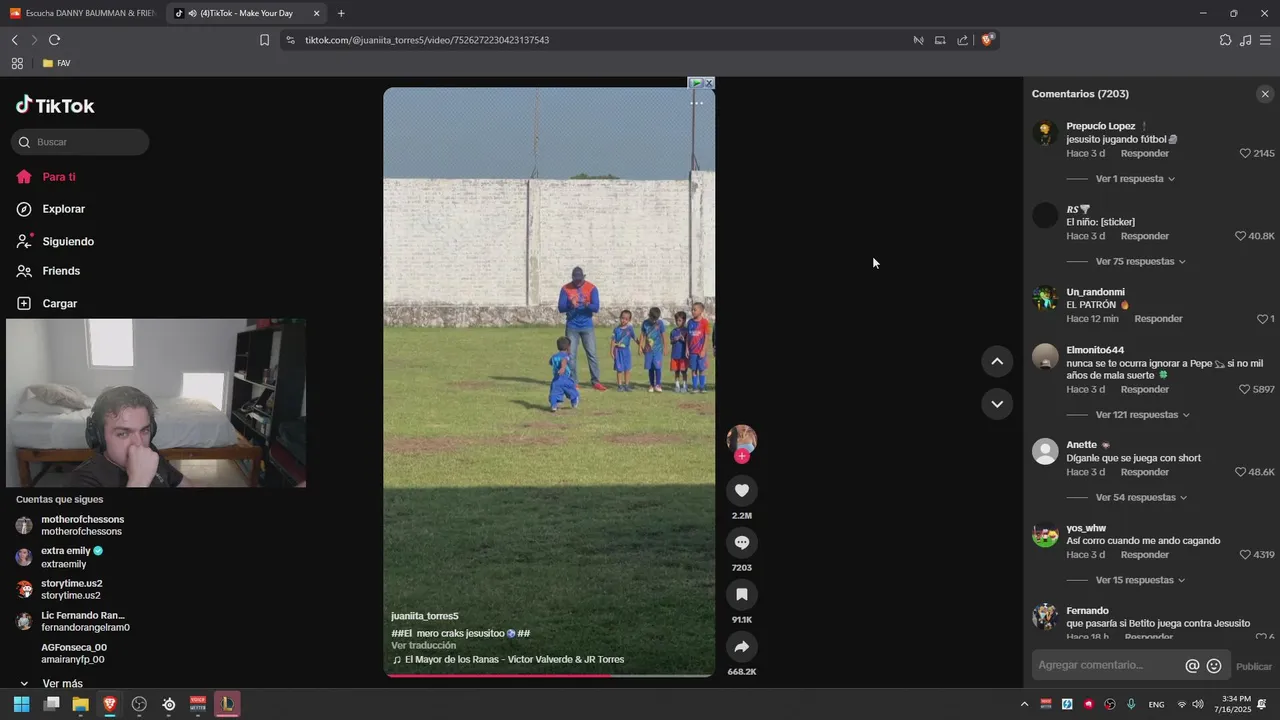
Task: Like Anette's comment about shorts
Action: pyautogui.click(x=1241, y=472)
